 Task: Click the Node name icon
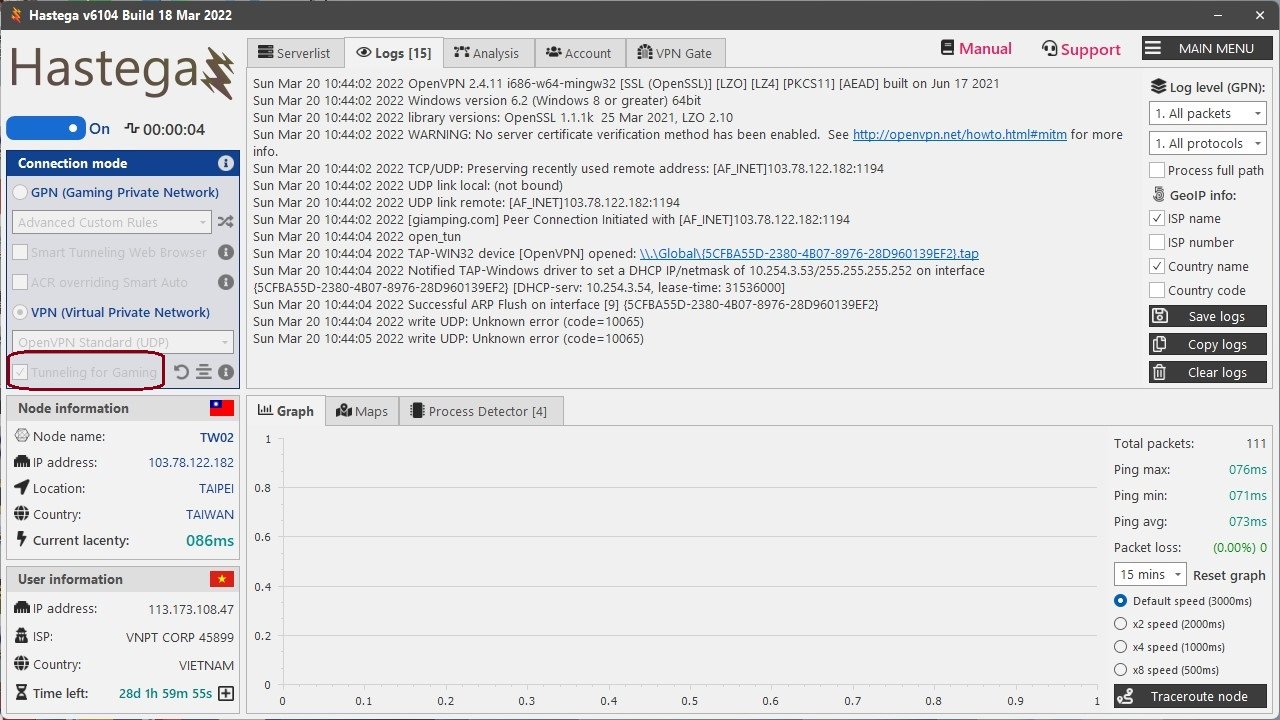click(22, 436)
